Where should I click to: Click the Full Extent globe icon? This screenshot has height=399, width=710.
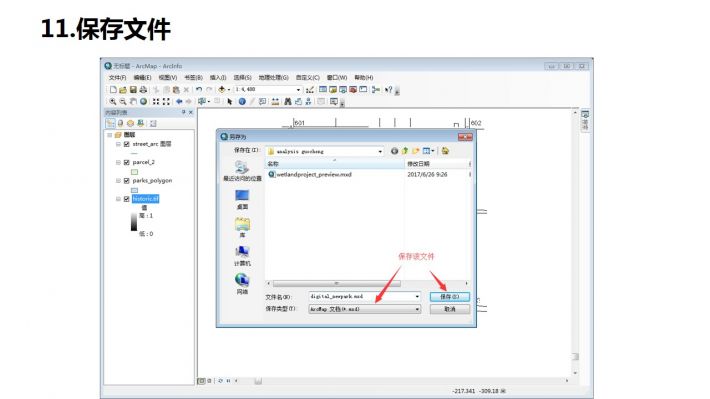[144, 101]
